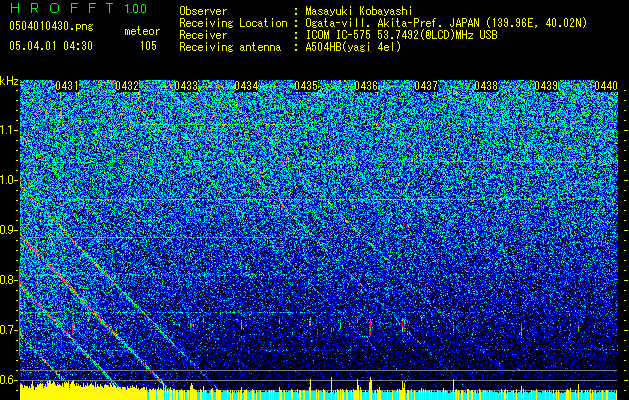This screenshot has width=629, height=400.
Task: Click the 0.9 frequency axis label
Action: pos(9,230)
